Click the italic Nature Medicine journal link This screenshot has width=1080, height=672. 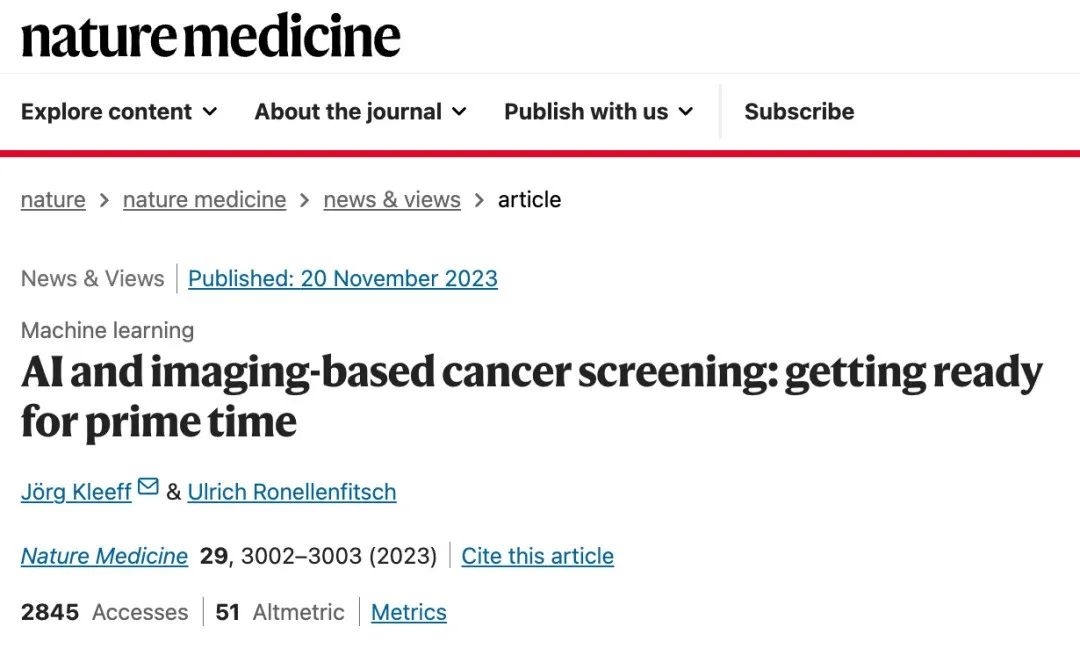104,556
